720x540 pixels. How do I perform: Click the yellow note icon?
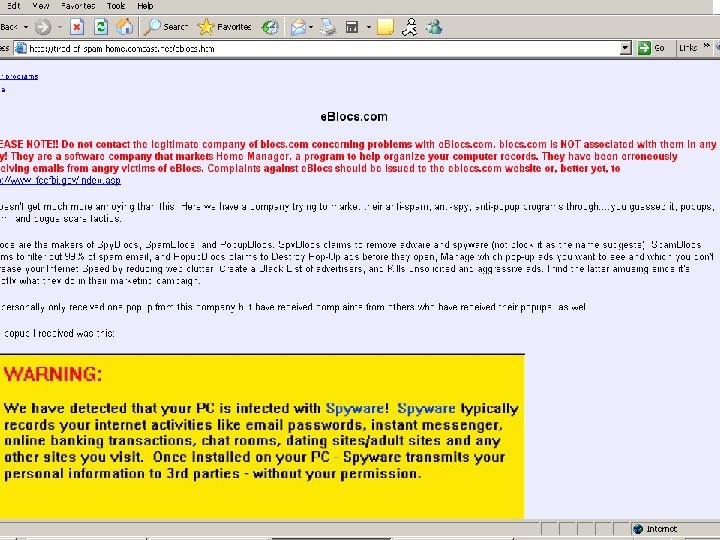pyautogui.click(x=385, y=27)
